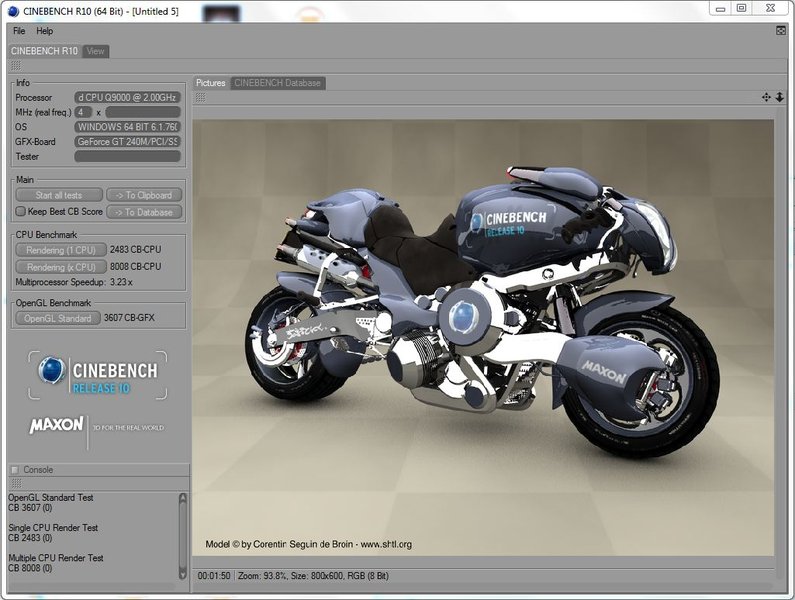Run the OpenGL Standard benchmark
The height and width of the screenshot is (600, 795).
click(58, 319)
